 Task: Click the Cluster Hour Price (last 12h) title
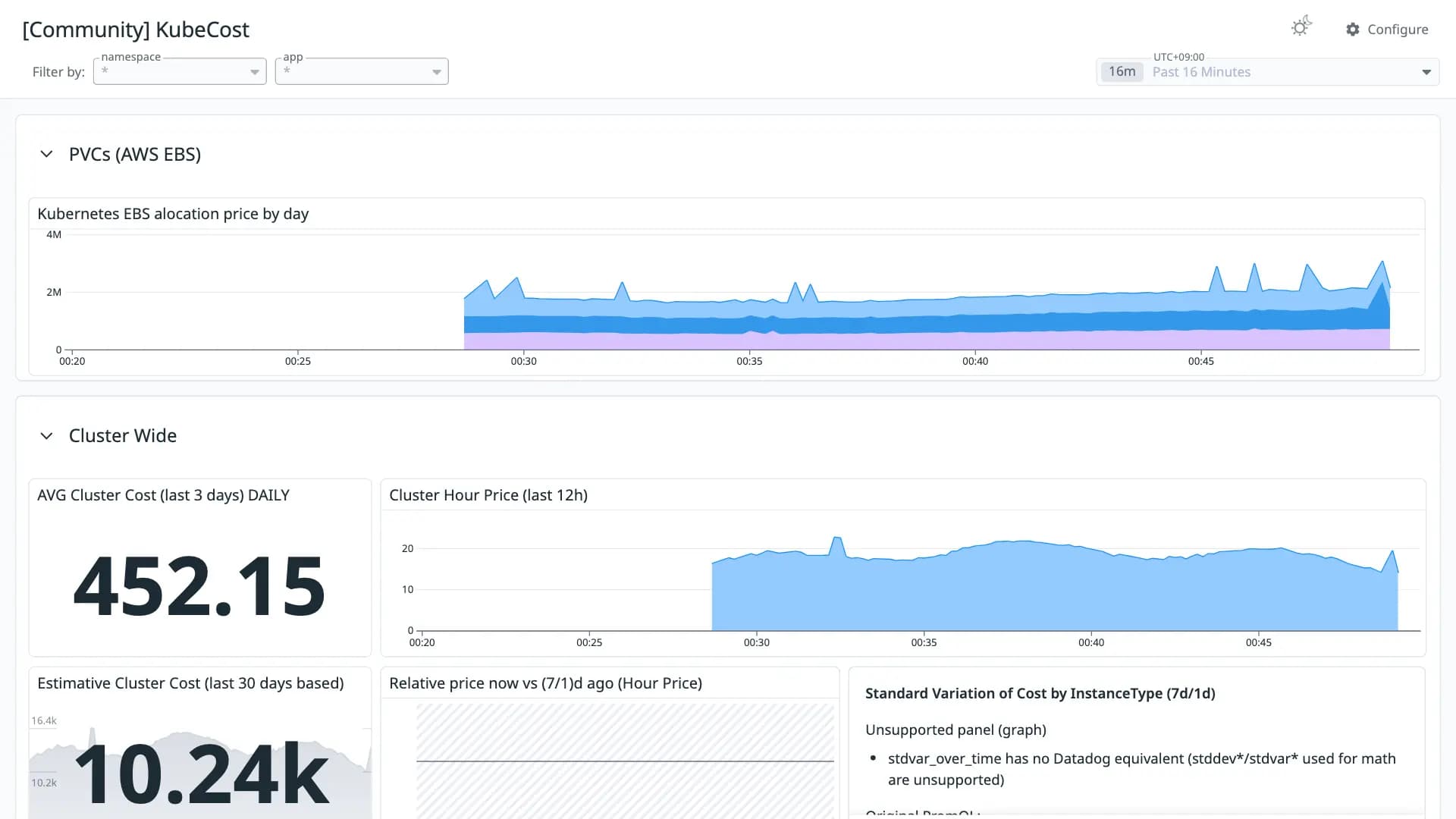click(x=488, y=495)
